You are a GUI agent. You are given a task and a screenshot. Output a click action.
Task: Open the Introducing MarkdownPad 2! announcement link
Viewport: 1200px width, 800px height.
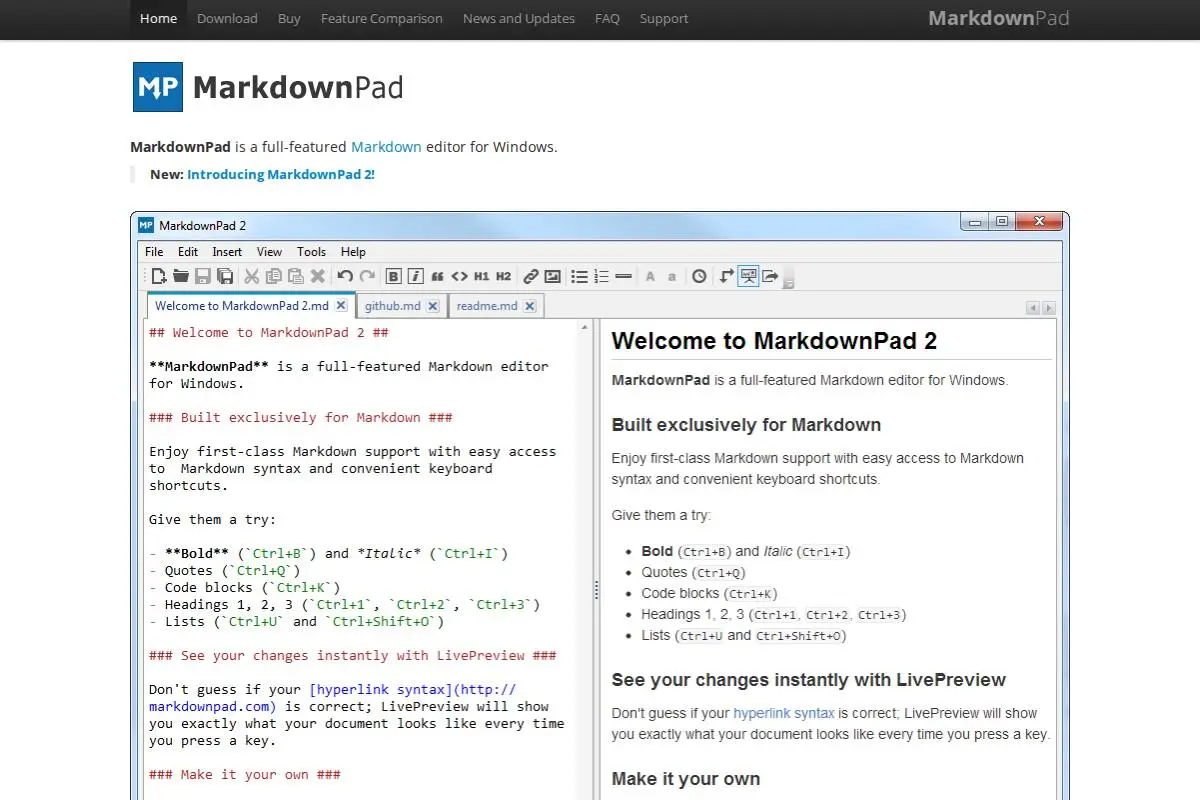tap(281, 174)
